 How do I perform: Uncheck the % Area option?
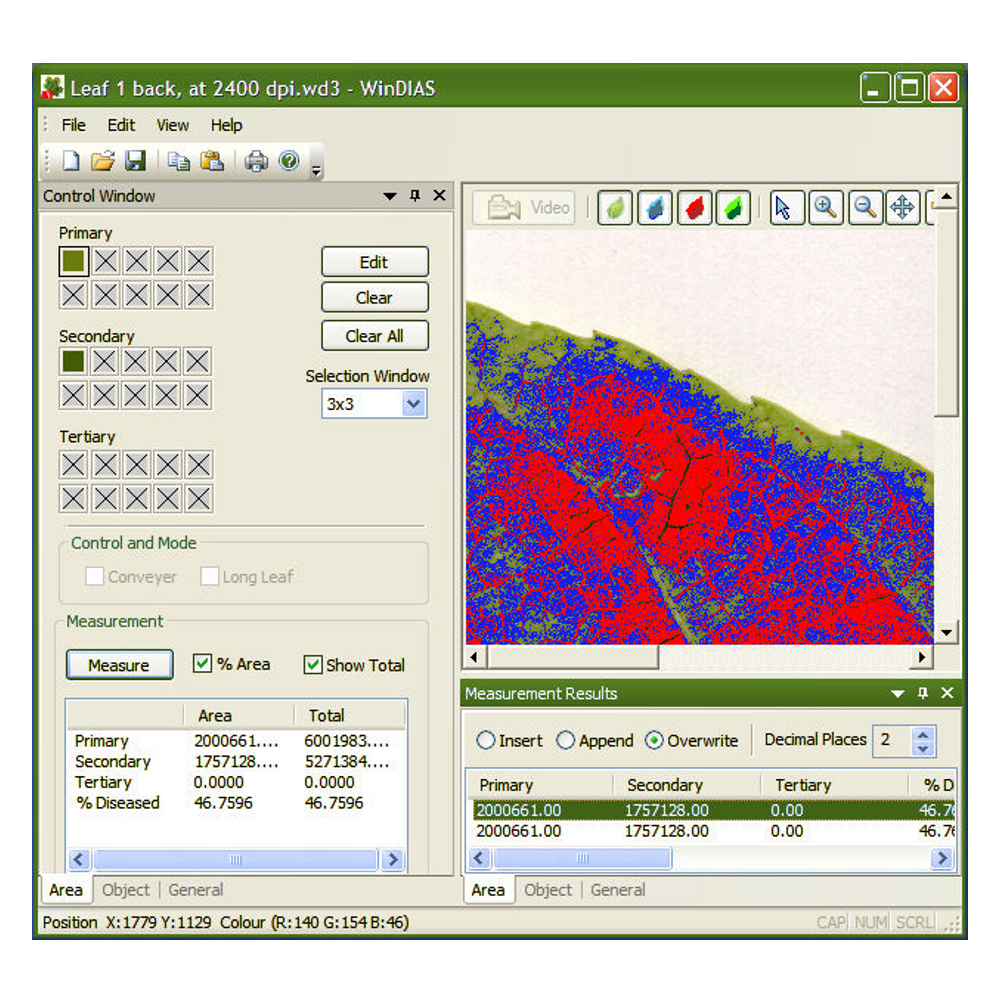pos(203,664)
